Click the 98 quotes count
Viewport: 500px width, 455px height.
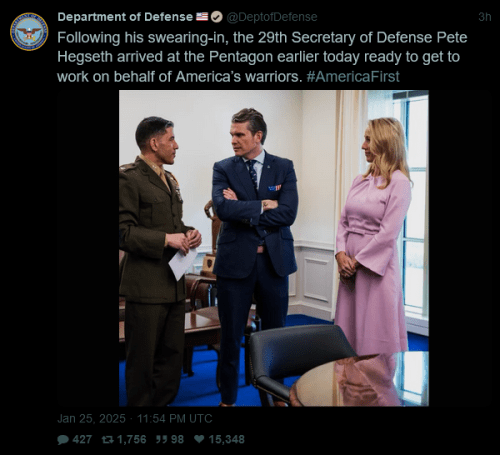[177, 439]
